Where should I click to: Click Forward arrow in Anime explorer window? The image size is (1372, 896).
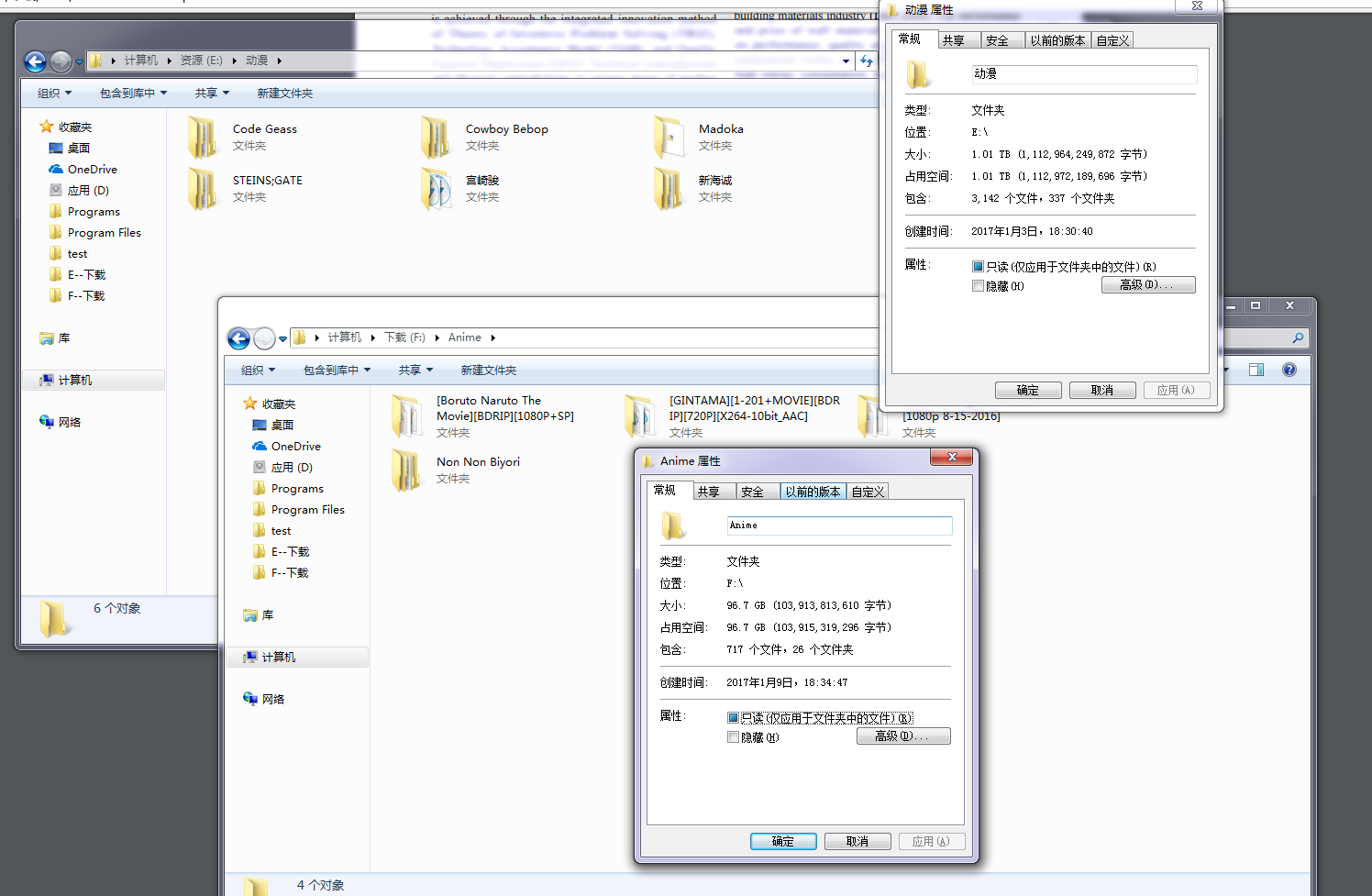[264, 338]
